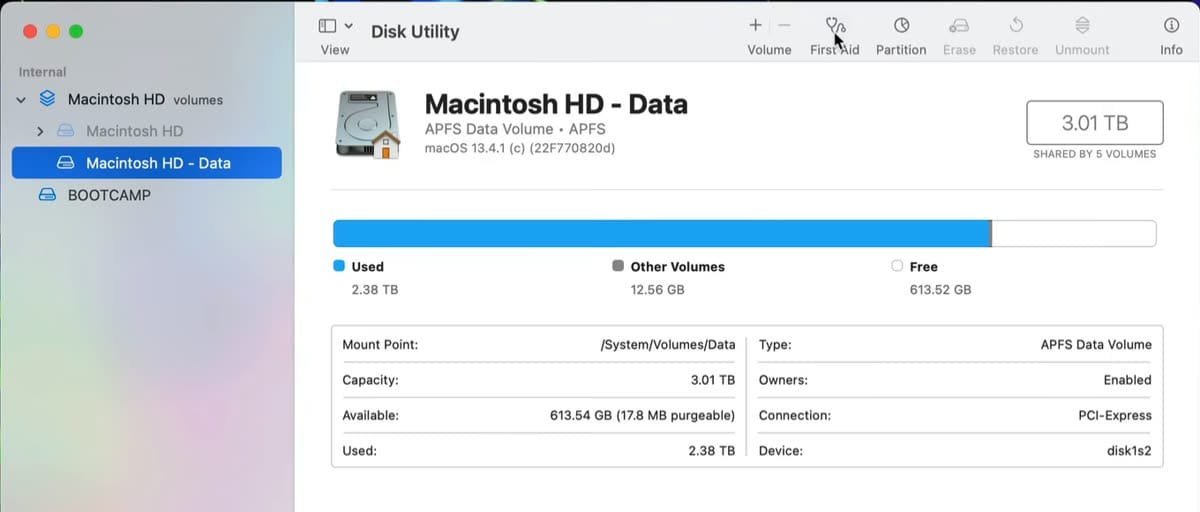Open the Partition pie-chart icon
This screenshot has width=1200, height=512.
pos(901,25)
